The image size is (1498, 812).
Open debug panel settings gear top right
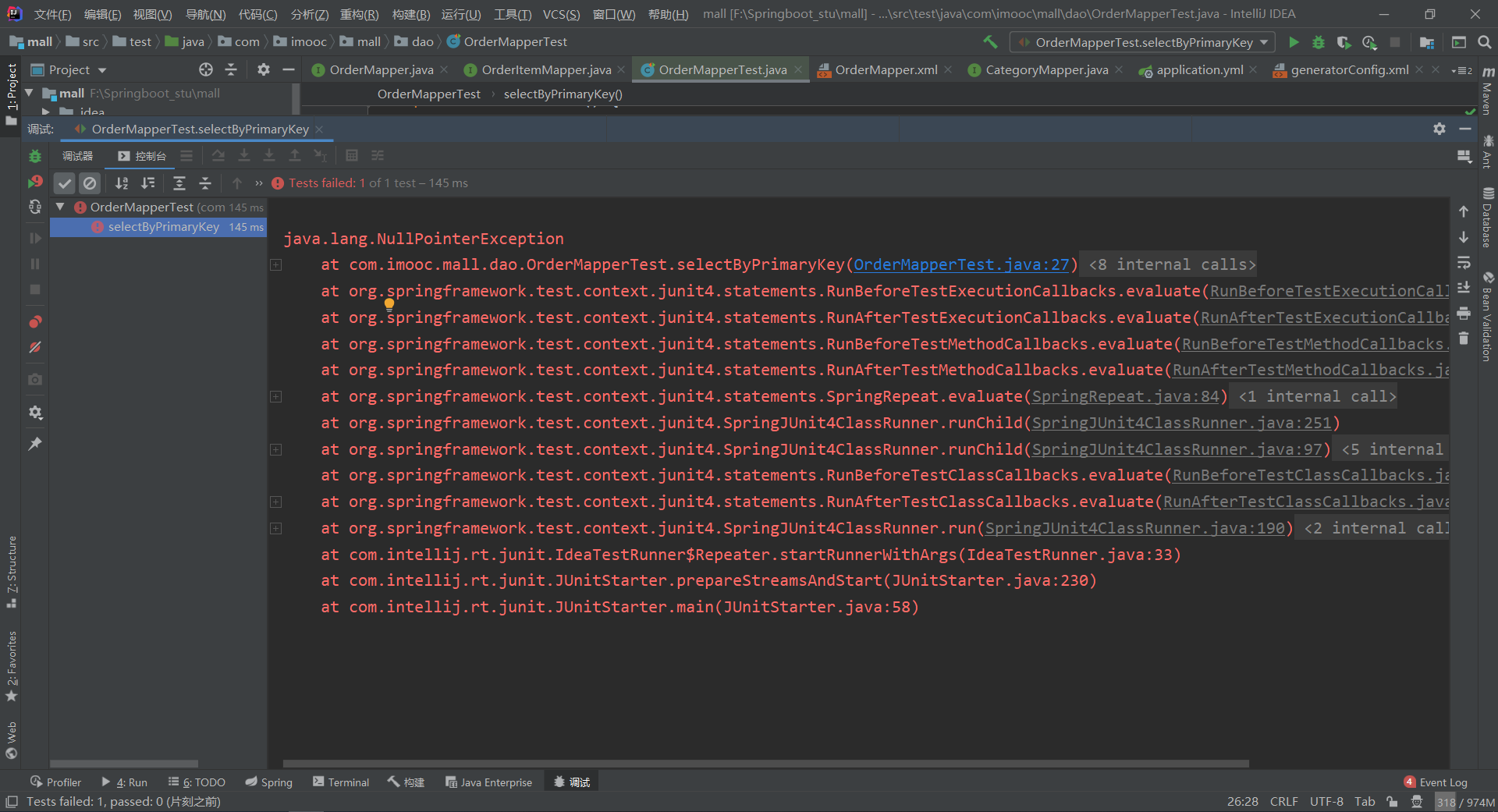click(1439, 129)
